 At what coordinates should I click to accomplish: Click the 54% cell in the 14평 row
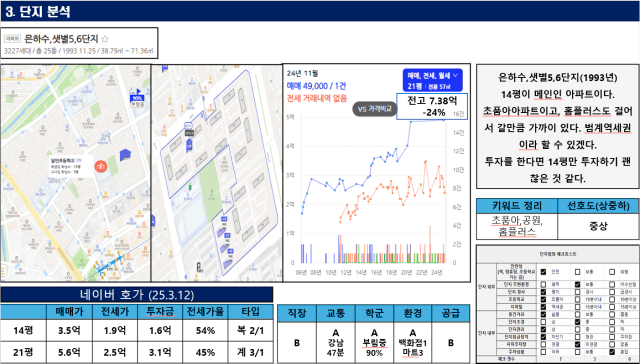click(x=205, y=330)
